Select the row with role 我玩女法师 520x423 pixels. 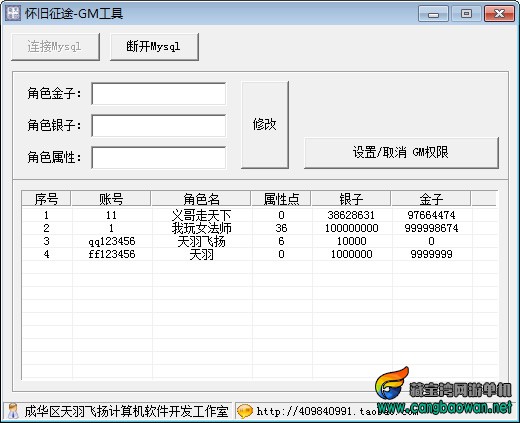pyautogui.click(x=259, y=228)
